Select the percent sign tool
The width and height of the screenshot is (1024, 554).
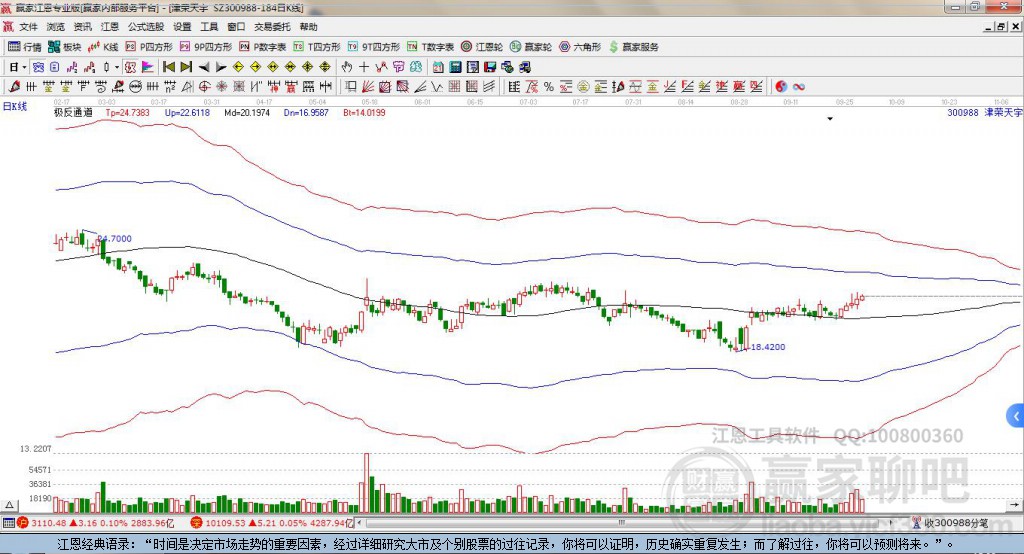549,86
